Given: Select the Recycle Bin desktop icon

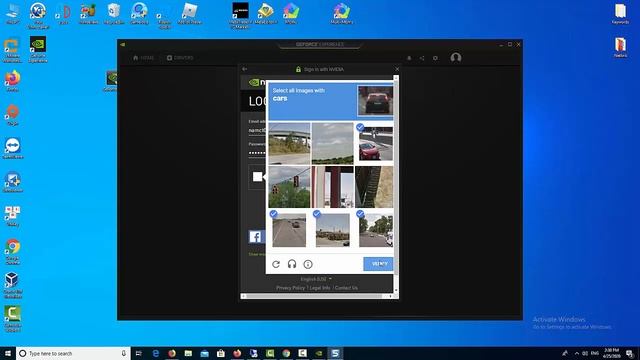Looking at the screenshot, I should tap(114, 13).
